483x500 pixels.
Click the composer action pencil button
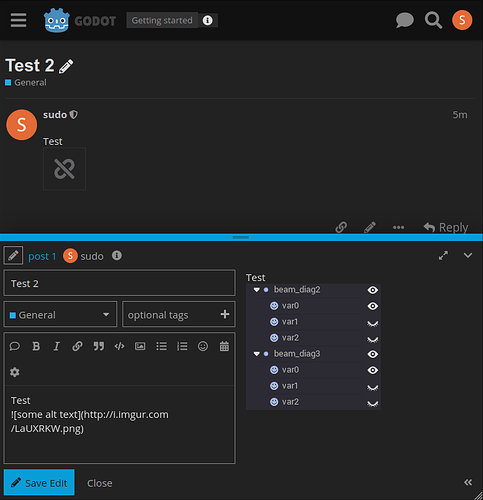13,256
